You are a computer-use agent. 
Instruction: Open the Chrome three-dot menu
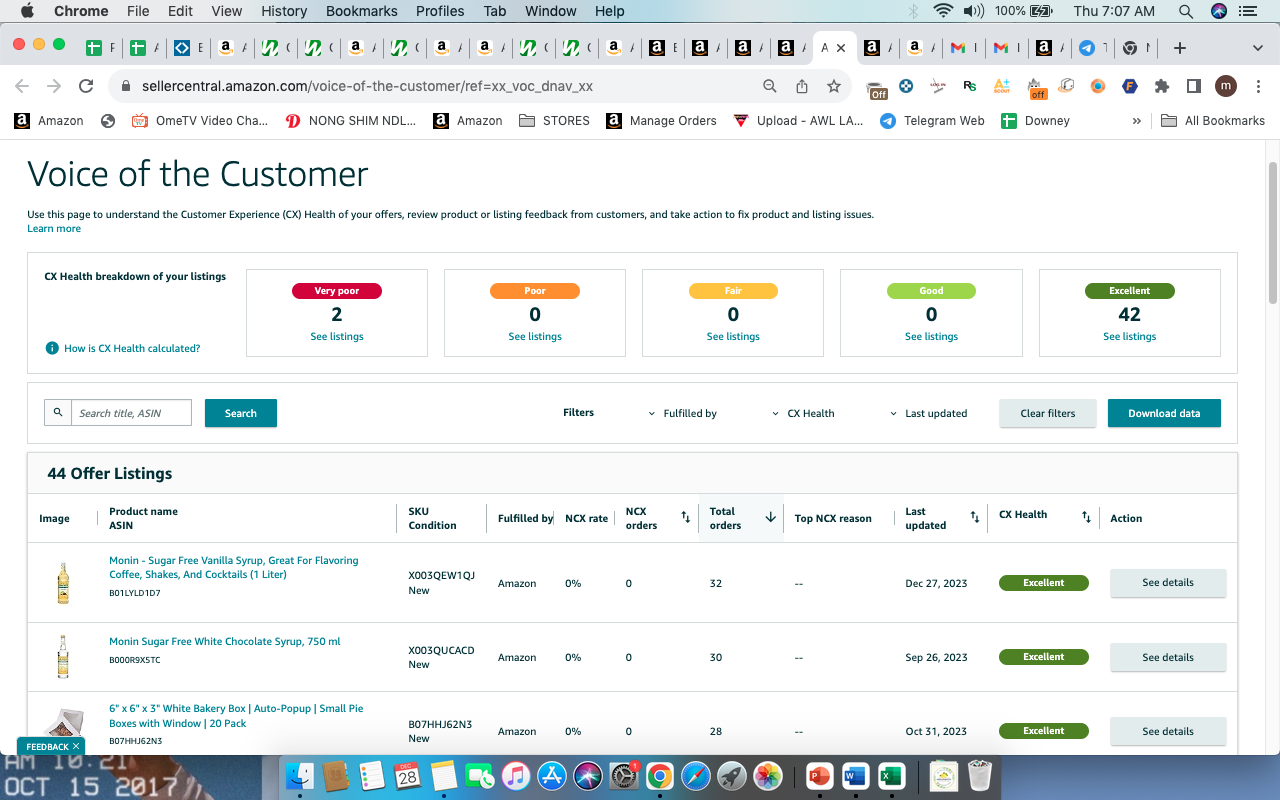[x=1257, y=86]
